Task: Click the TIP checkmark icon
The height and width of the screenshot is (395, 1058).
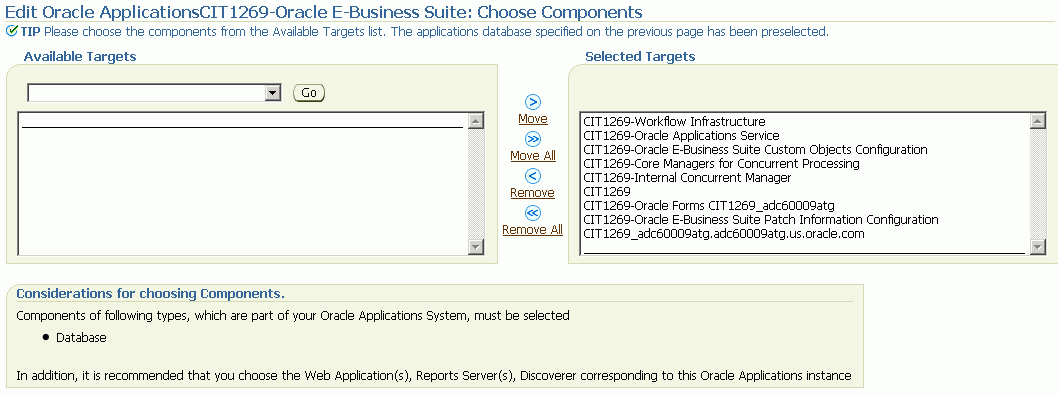Action: click(11, 31)
